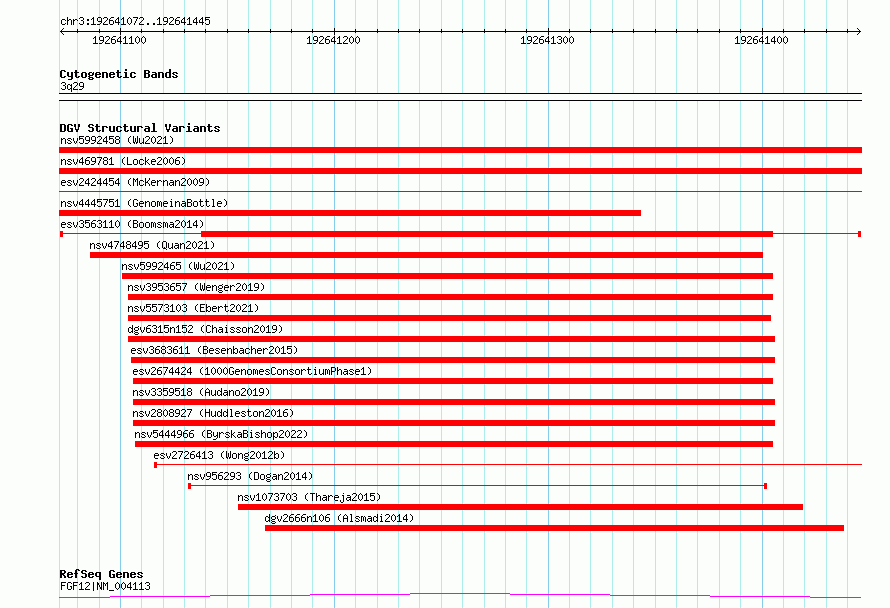Image resolution: width=890 pixels, height=608 pixels.
Task: Click the nsv5444966 (ByrskaBishop2022) variant label
Action: [221, 434]
